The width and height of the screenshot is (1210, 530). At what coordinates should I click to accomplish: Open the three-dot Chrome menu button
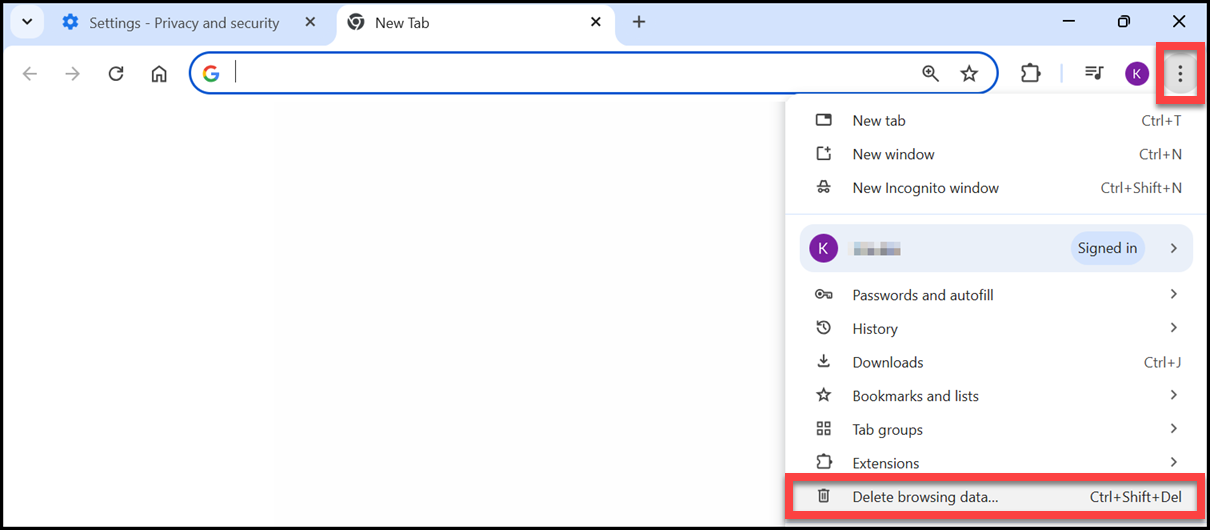pyautogui.click(x=1181, y=73)
